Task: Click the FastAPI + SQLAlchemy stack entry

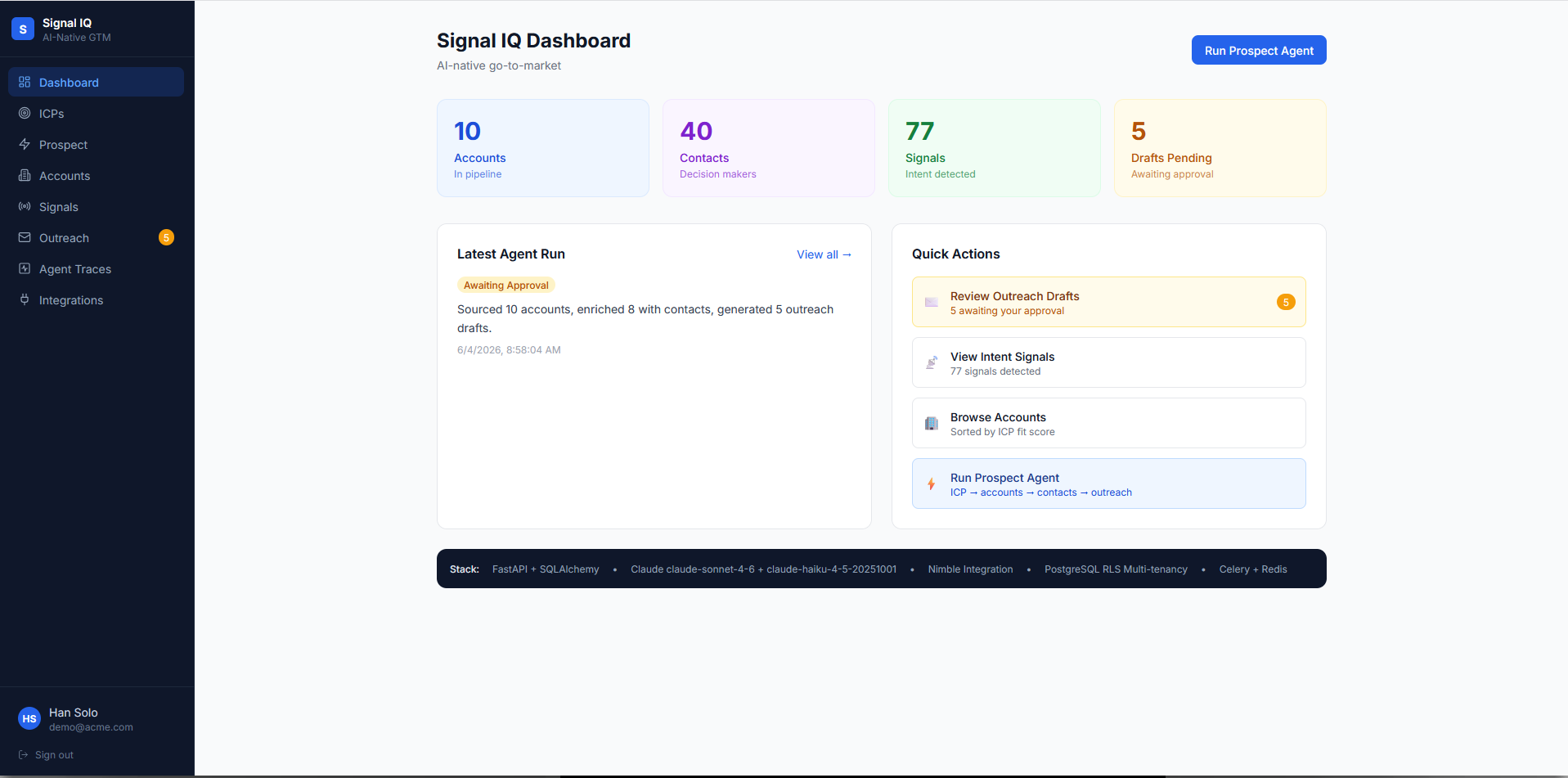Action: click(x=546, y=569)
